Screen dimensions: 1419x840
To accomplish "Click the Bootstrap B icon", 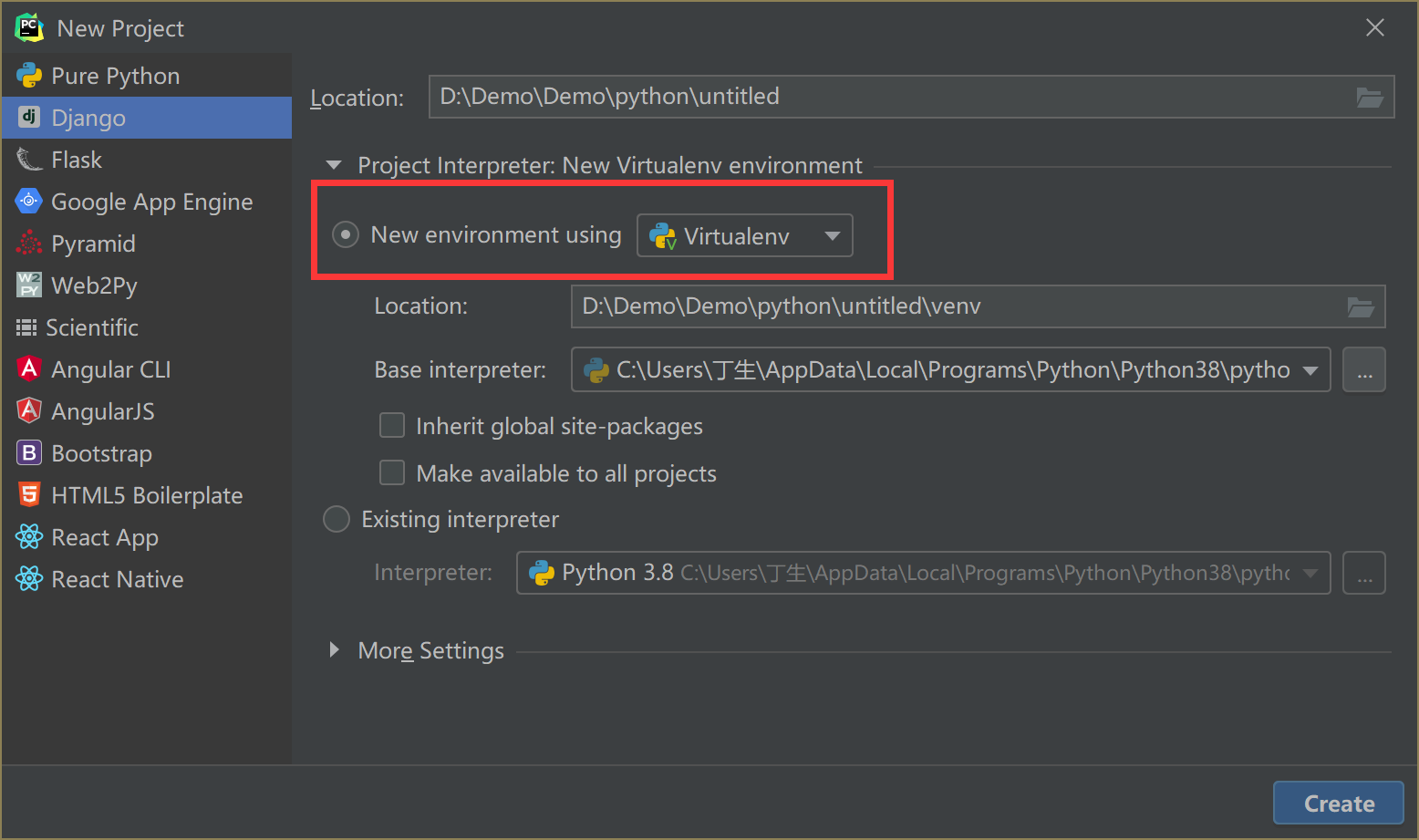I will 29,452.
